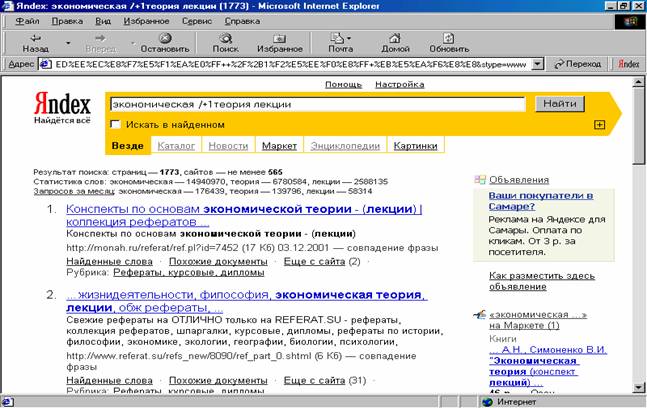This screenshot has height=408, width=647.
Task: Open the Настройка link
Action: pyautogui.click(x=399, y=85)
